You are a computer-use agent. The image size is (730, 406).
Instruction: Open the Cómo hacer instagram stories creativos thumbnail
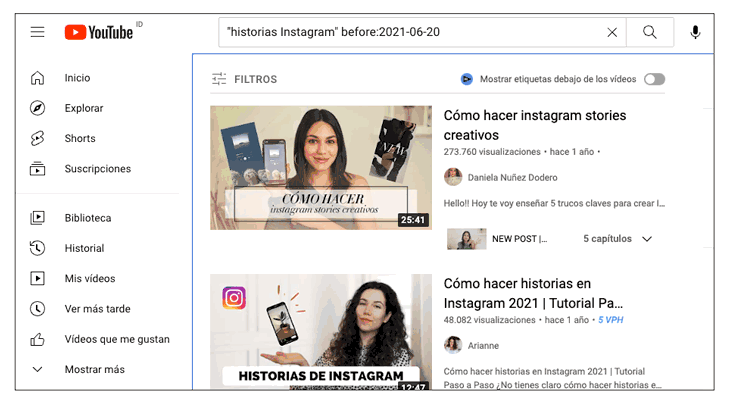point(321,168)
